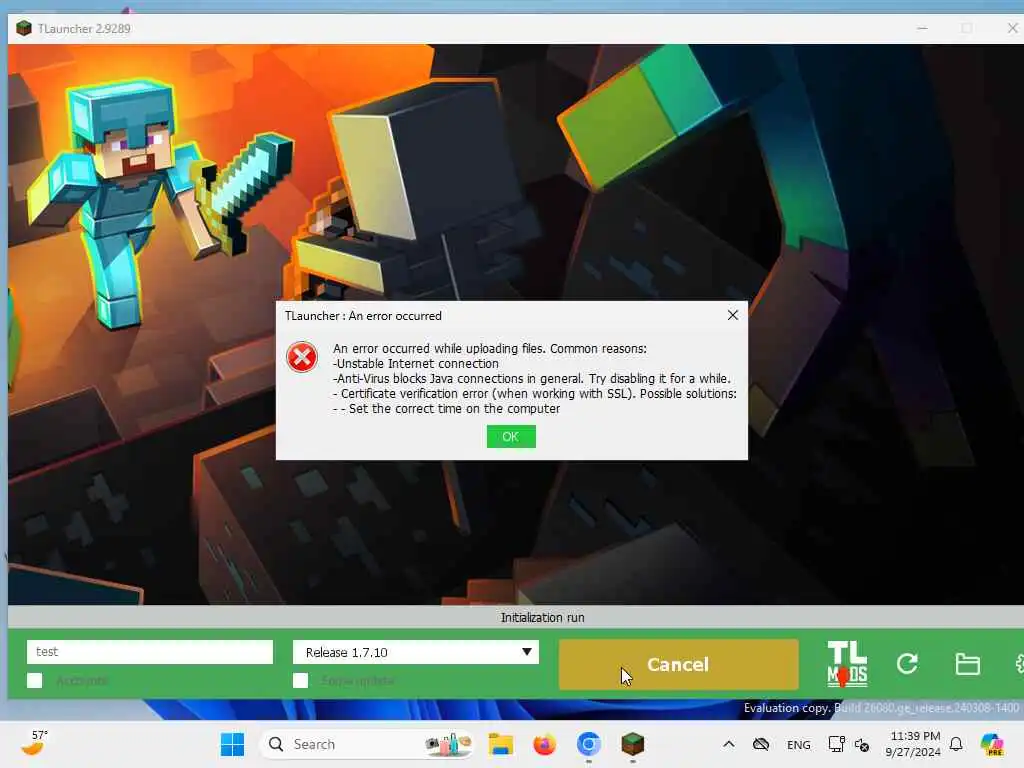Screen dimensions: 1024x768
Task: Open the settings gear icon
Action: 1019,664
